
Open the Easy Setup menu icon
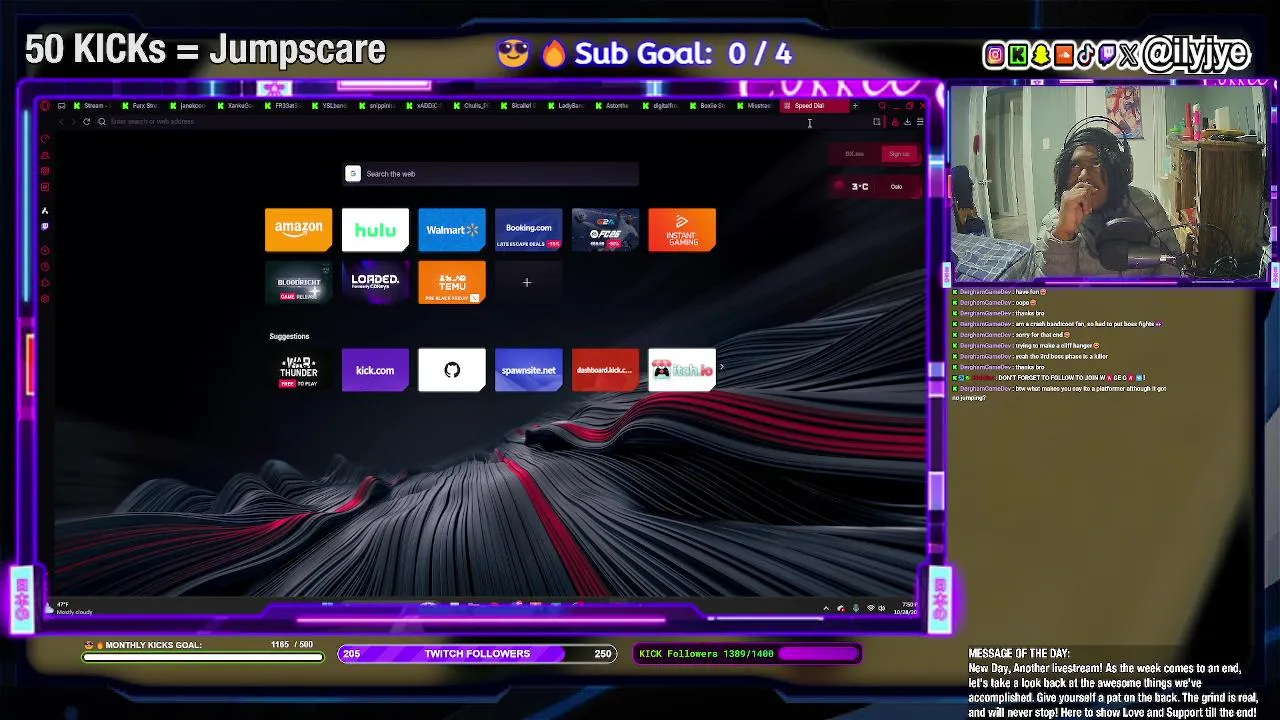coord(920,122)
